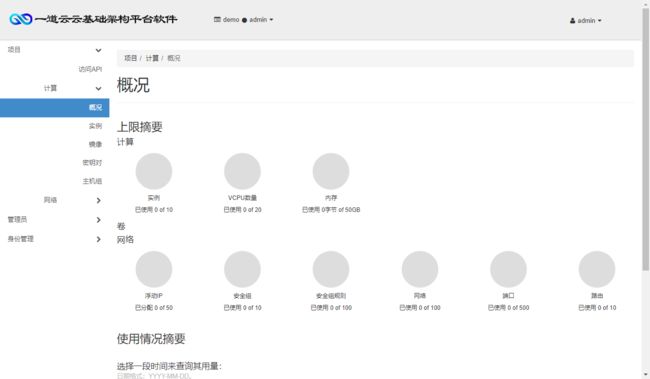Screen dimensions: 650x379
Task: Click the VCPU数量 usage pie chart
Action: [243, 171]
